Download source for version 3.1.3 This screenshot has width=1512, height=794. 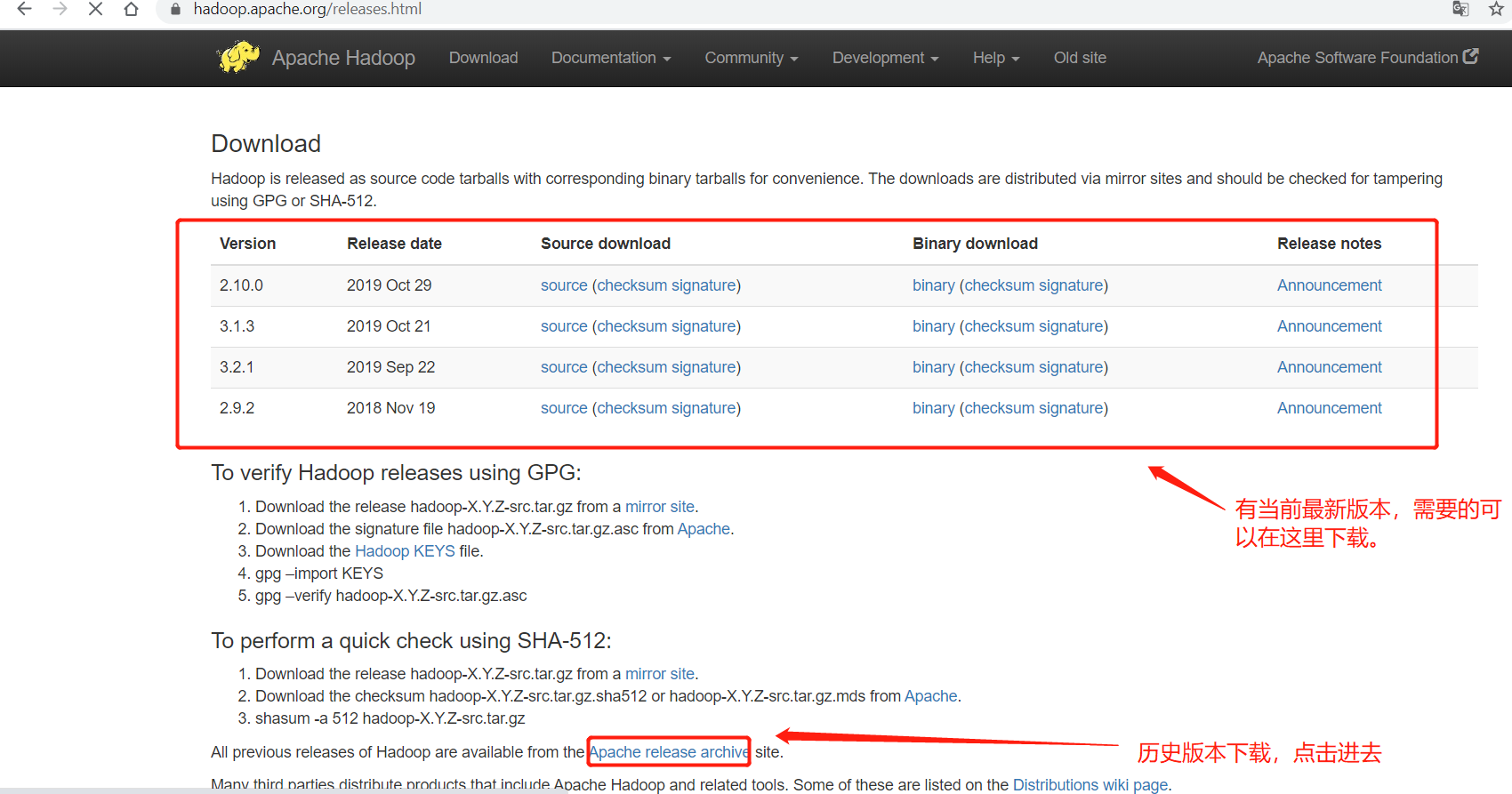click(564, 326)
